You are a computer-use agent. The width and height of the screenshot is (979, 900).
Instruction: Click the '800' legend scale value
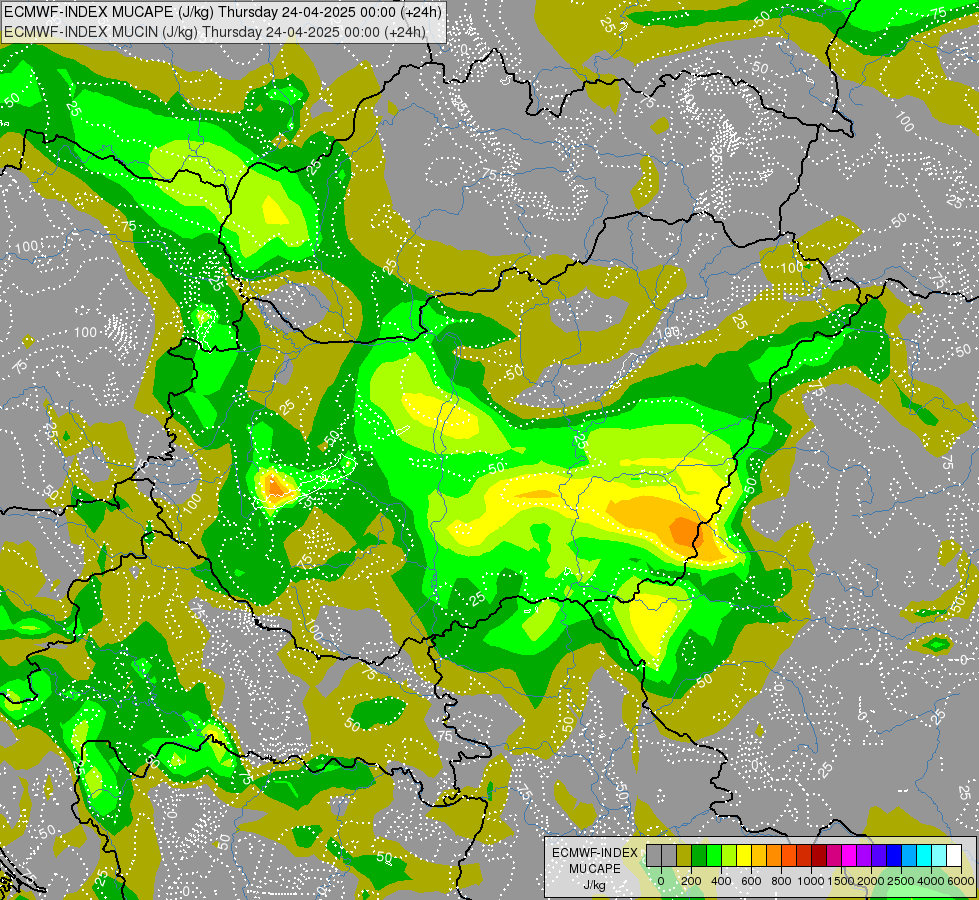781,881
